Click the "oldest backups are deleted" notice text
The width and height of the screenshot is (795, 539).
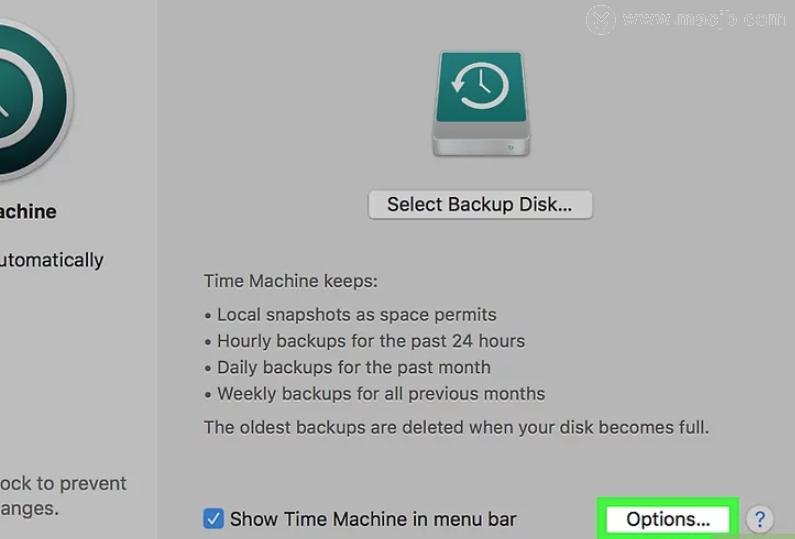[456, 427]
